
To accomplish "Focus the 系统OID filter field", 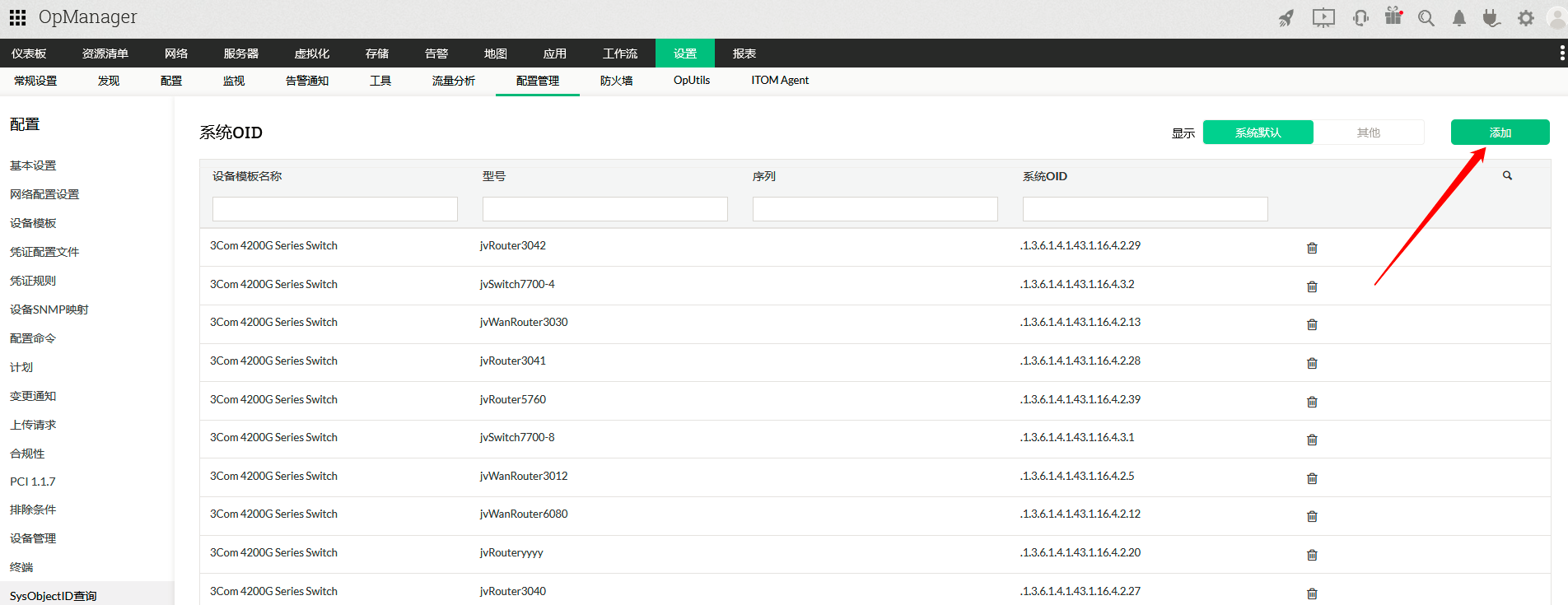I will pyautogui.click(x=1146, y=209).
